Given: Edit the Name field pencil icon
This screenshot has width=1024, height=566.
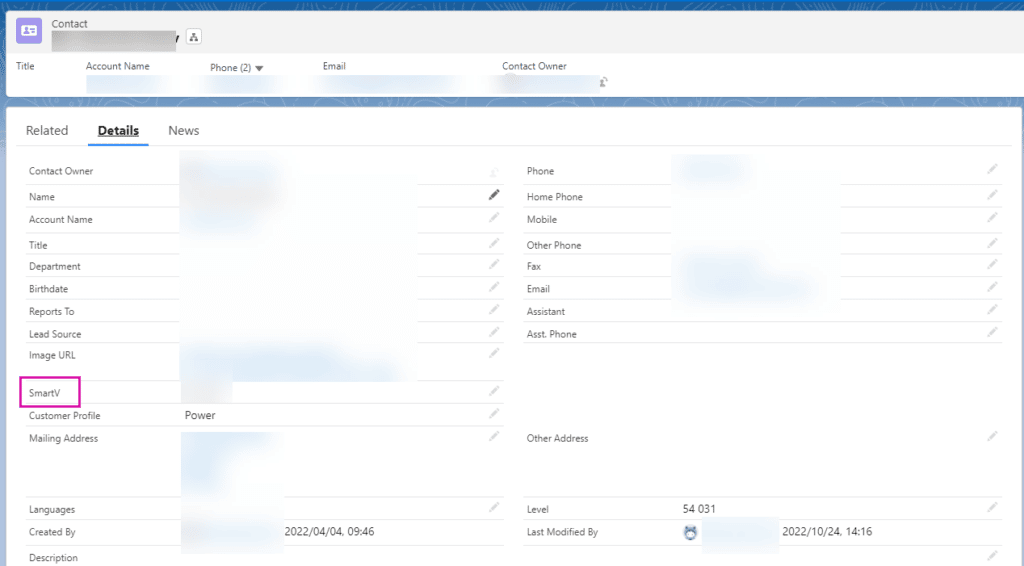Looking at the screenshot, I should 494,195.
